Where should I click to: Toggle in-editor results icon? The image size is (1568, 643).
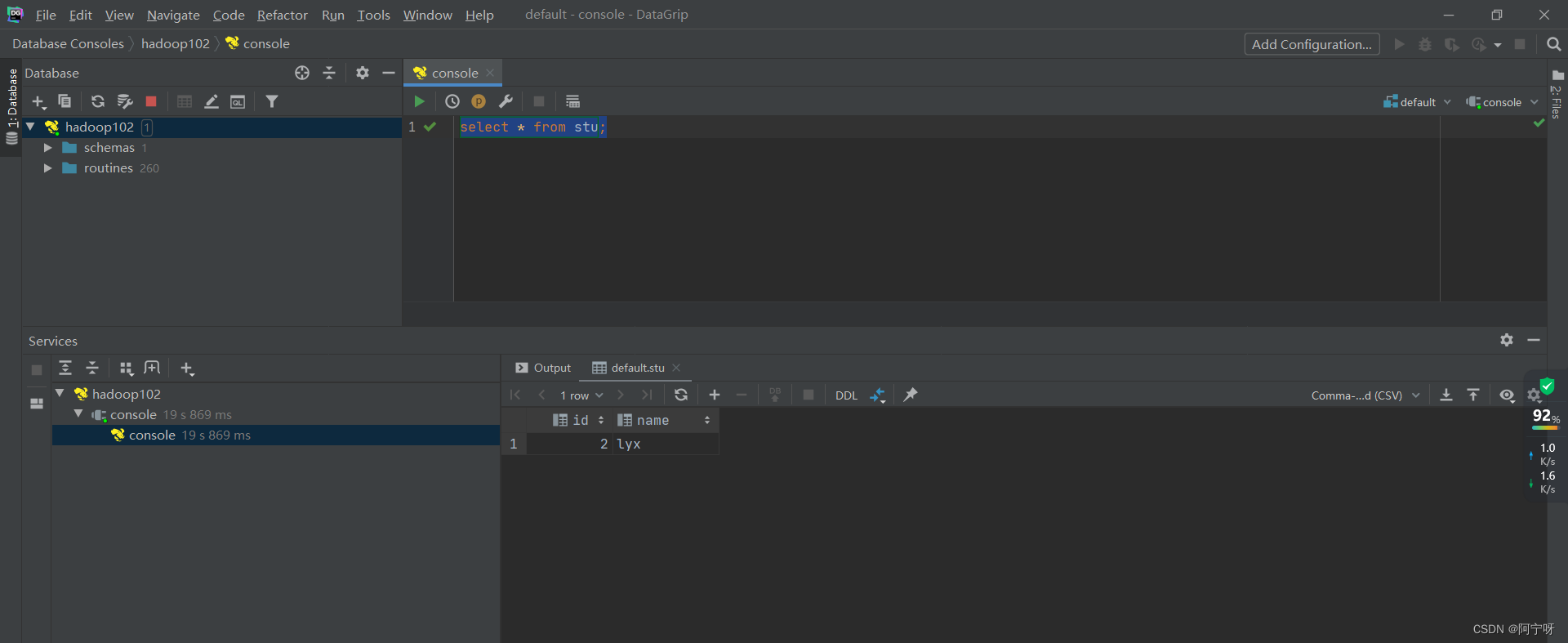[x=572, y=101]
